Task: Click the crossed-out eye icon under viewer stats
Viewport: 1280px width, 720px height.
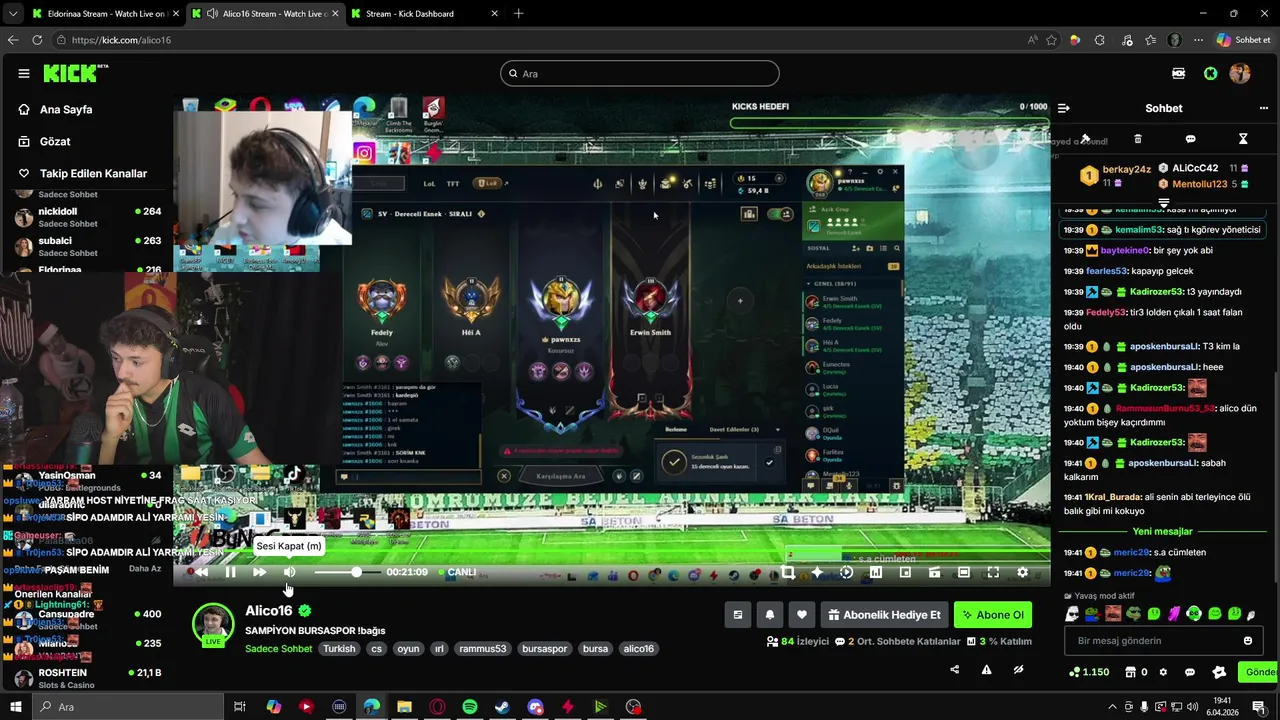Action: pos(1018,670)
